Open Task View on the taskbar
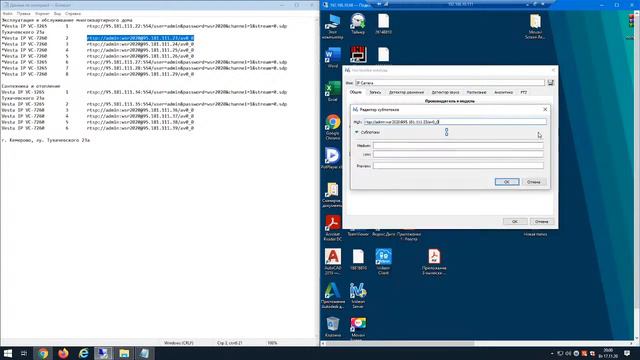The width and height of the screenshot is (640, 360). click(24, 353)
